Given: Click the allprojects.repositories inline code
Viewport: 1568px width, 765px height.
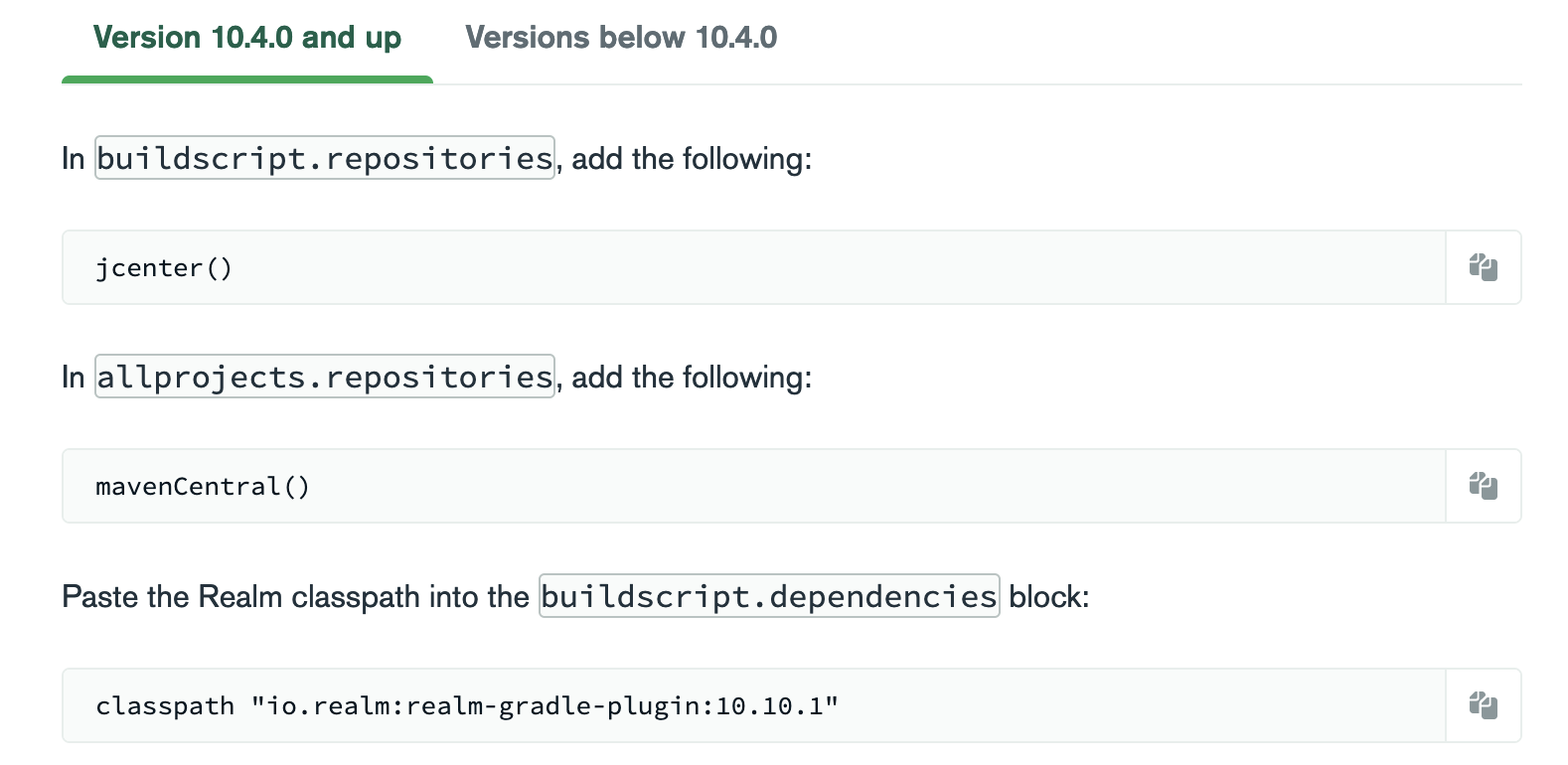Looking at the screenshot, I should click(324, 377).
